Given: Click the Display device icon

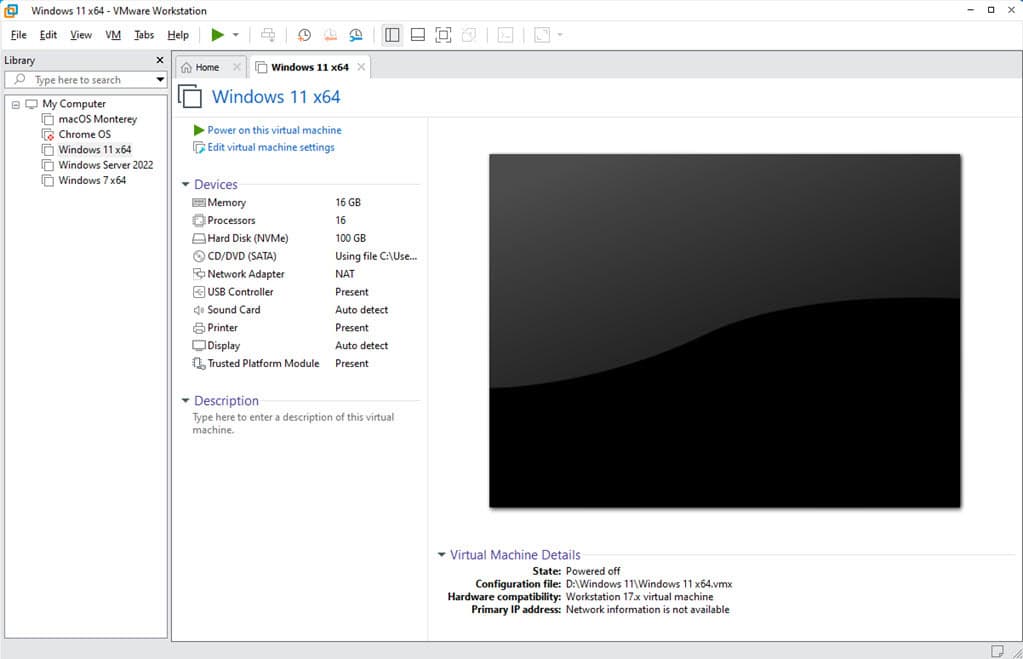Looking at the screenshot, I should [x=199, y=346].
